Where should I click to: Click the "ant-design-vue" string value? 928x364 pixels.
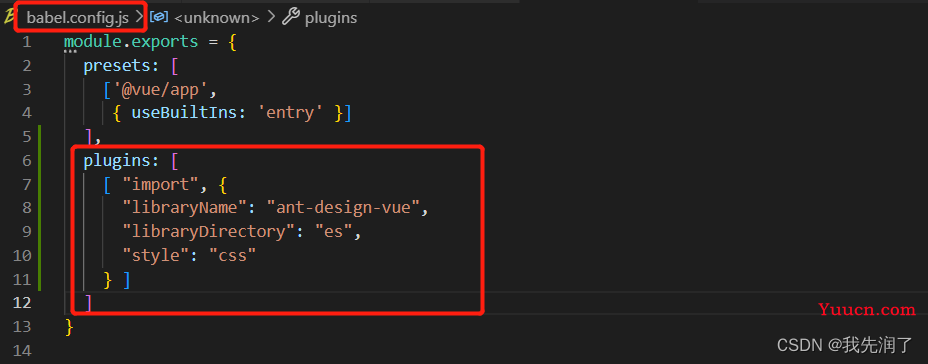coord(343,208)
